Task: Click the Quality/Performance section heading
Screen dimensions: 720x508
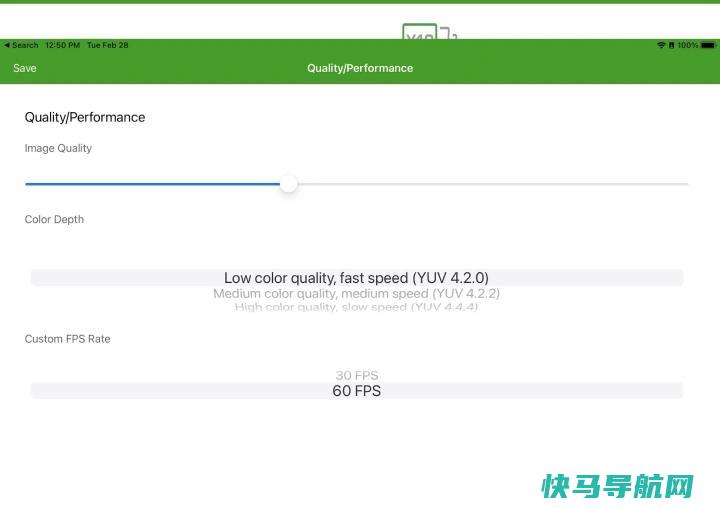Action: point(85,118)
